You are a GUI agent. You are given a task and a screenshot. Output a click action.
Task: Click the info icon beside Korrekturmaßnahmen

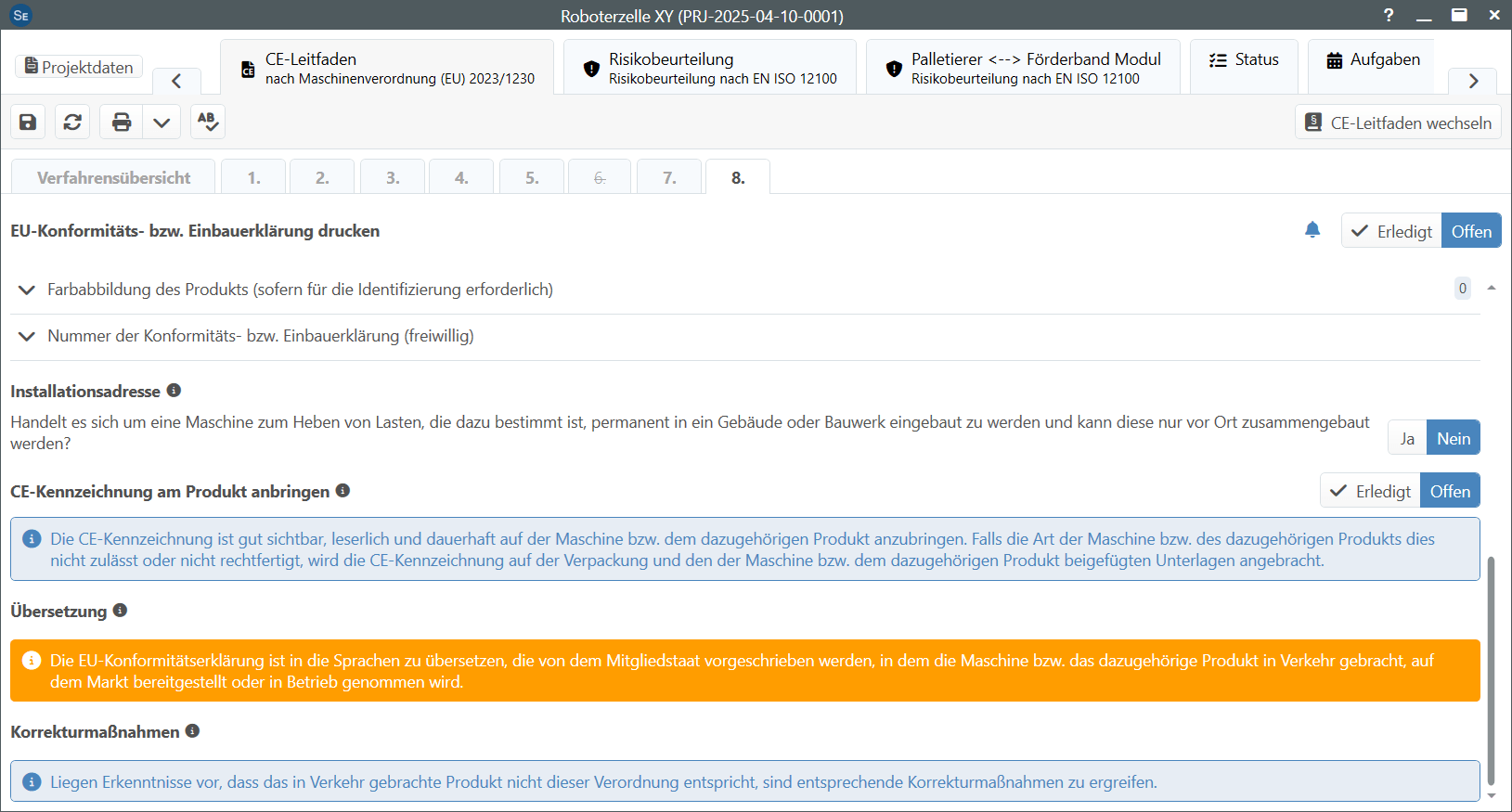pos(192,731)
